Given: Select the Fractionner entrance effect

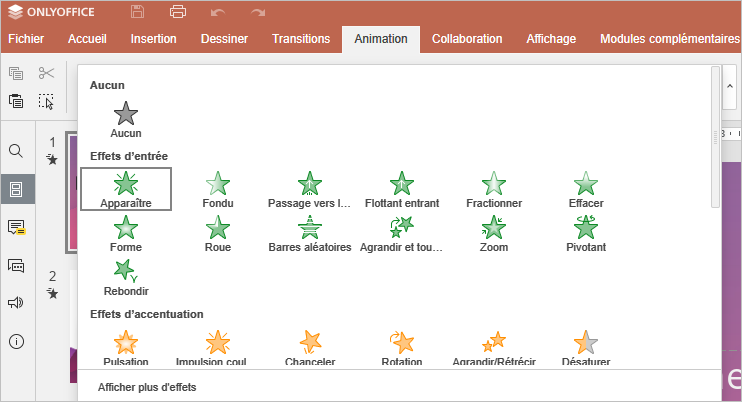Looking at the screenshot, I should click(x=493, y=188).
